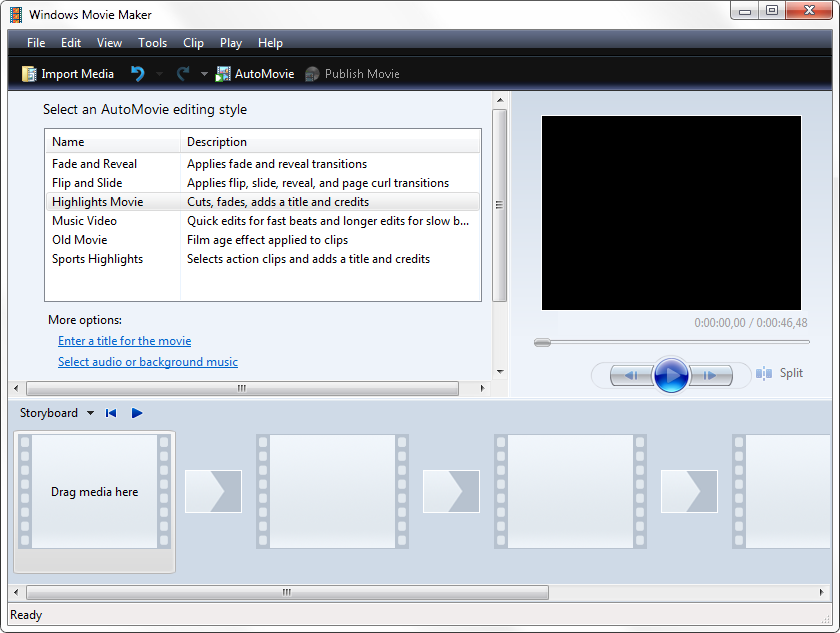
Task: Click the third storyboard transition box
Action: coord(689,492)
